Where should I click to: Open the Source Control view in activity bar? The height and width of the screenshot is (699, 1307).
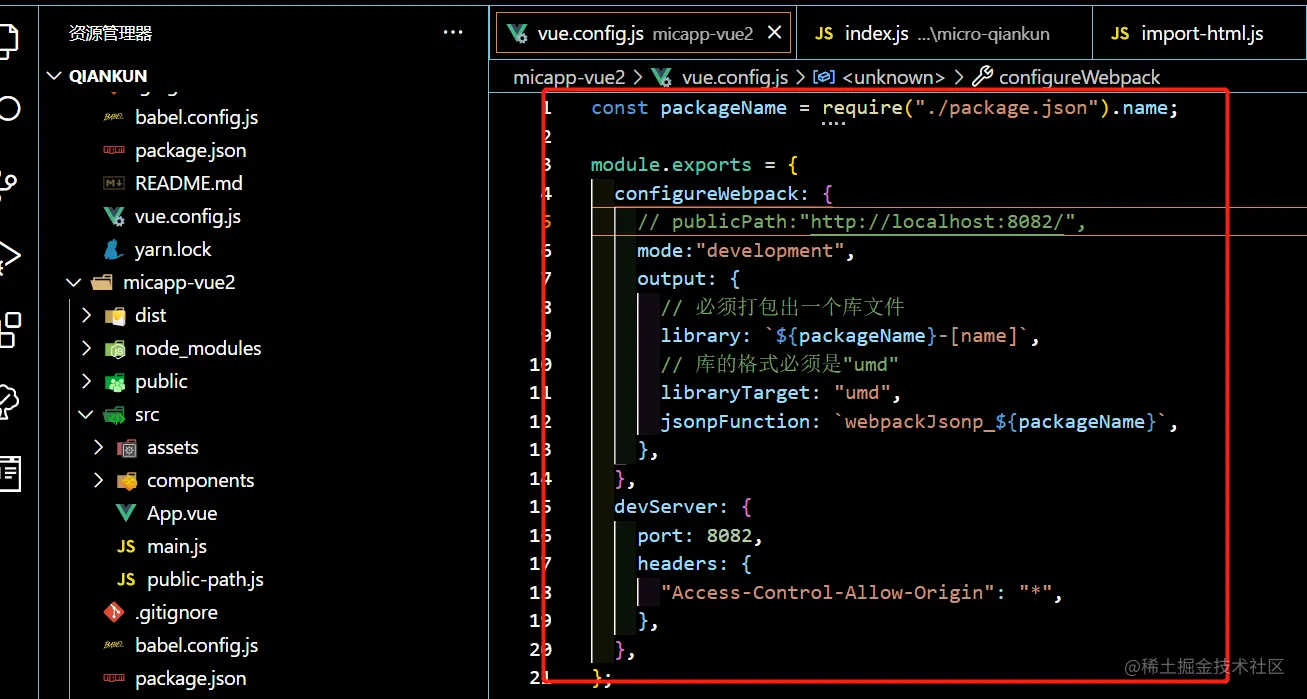[8, 182]
